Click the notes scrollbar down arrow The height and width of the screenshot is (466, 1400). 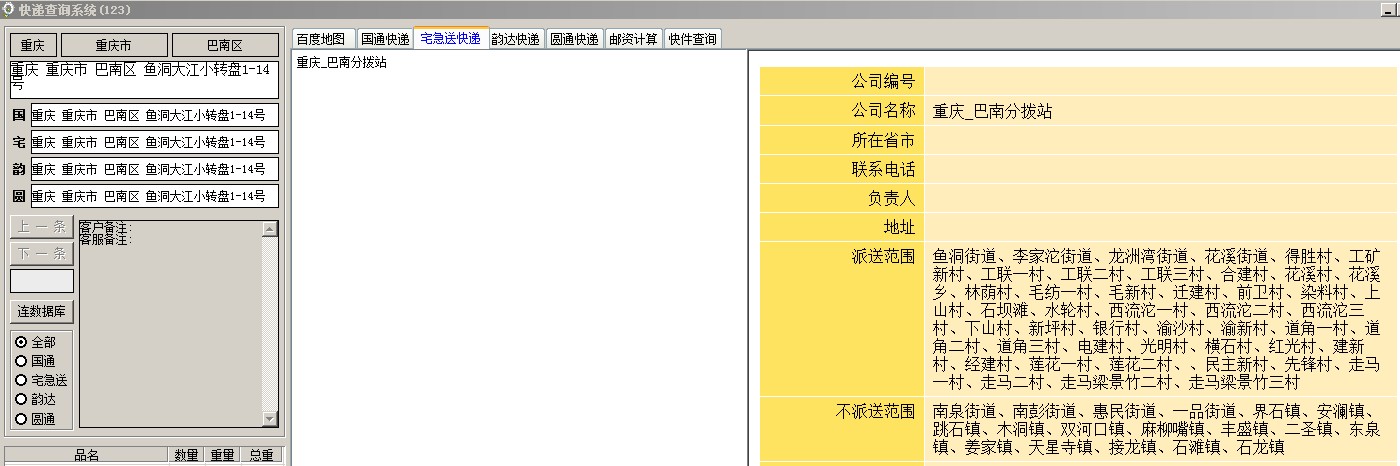click(x=270, y=418)
